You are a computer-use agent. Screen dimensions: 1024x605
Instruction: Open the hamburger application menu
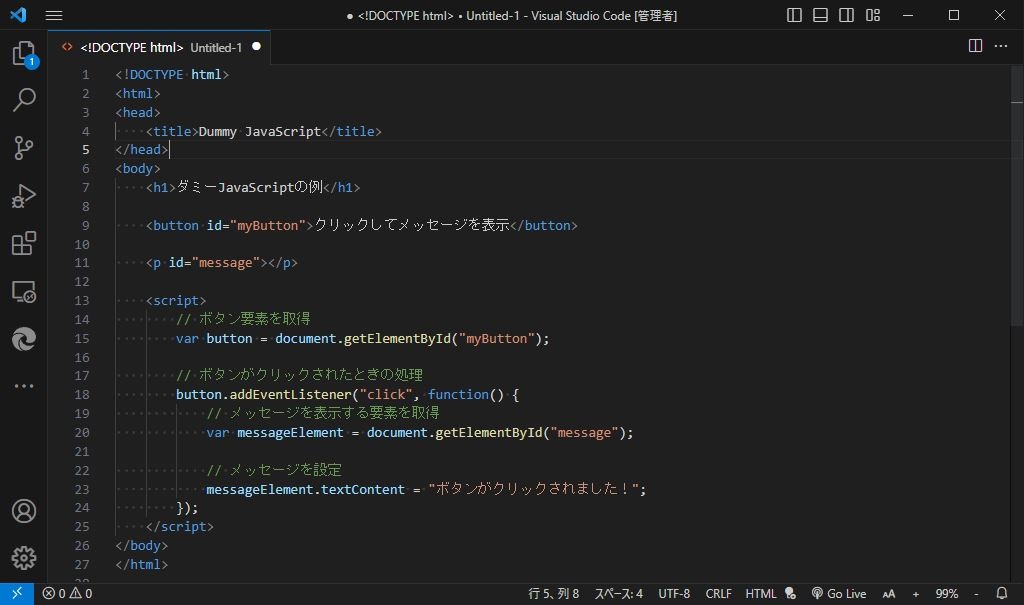pos(54,15)
